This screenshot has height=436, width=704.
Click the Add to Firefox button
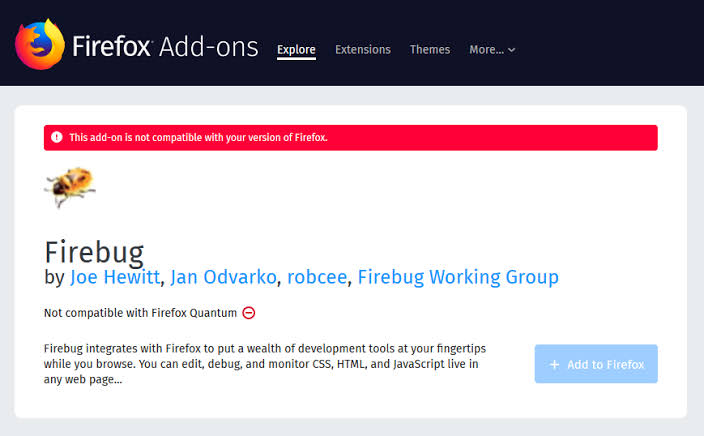(596, 364)
